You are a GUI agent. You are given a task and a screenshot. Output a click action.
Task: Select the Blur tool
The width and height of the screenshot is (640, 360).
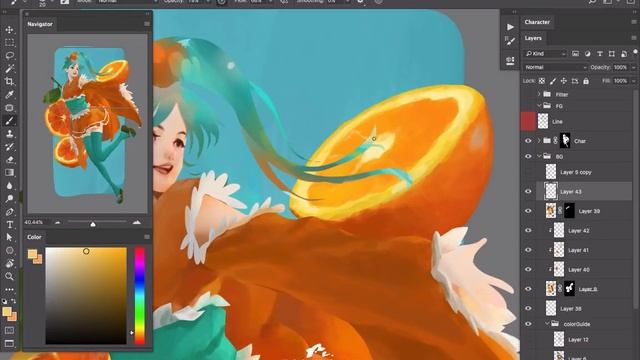[x=9, y=186]
